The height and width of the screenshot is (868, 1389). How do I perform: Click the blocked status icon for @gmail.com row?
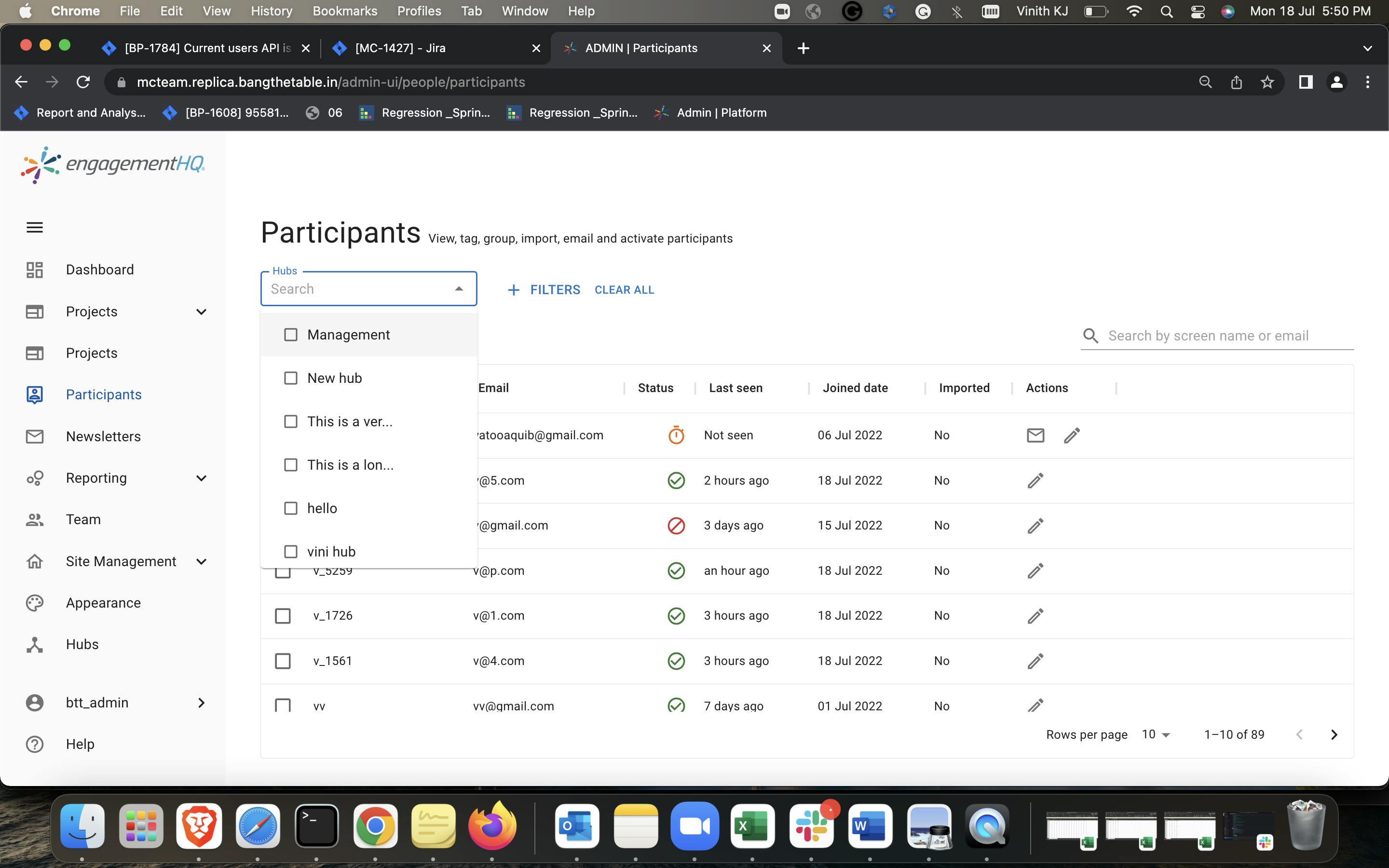click(x=676, y=525)
